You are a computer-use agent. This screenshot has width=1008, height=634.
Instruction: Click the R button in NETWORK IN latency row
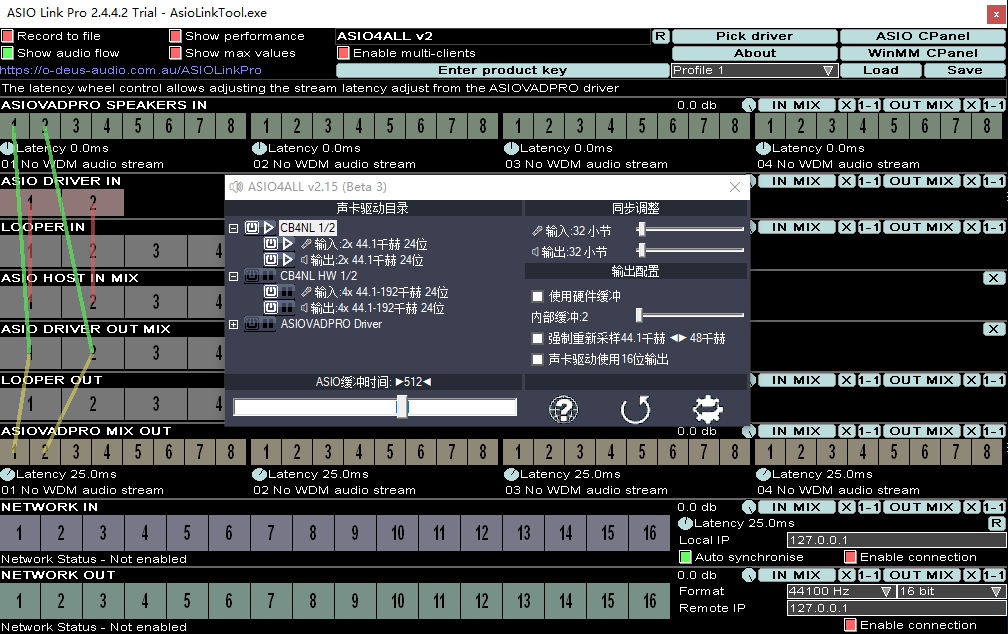point(996,523)
